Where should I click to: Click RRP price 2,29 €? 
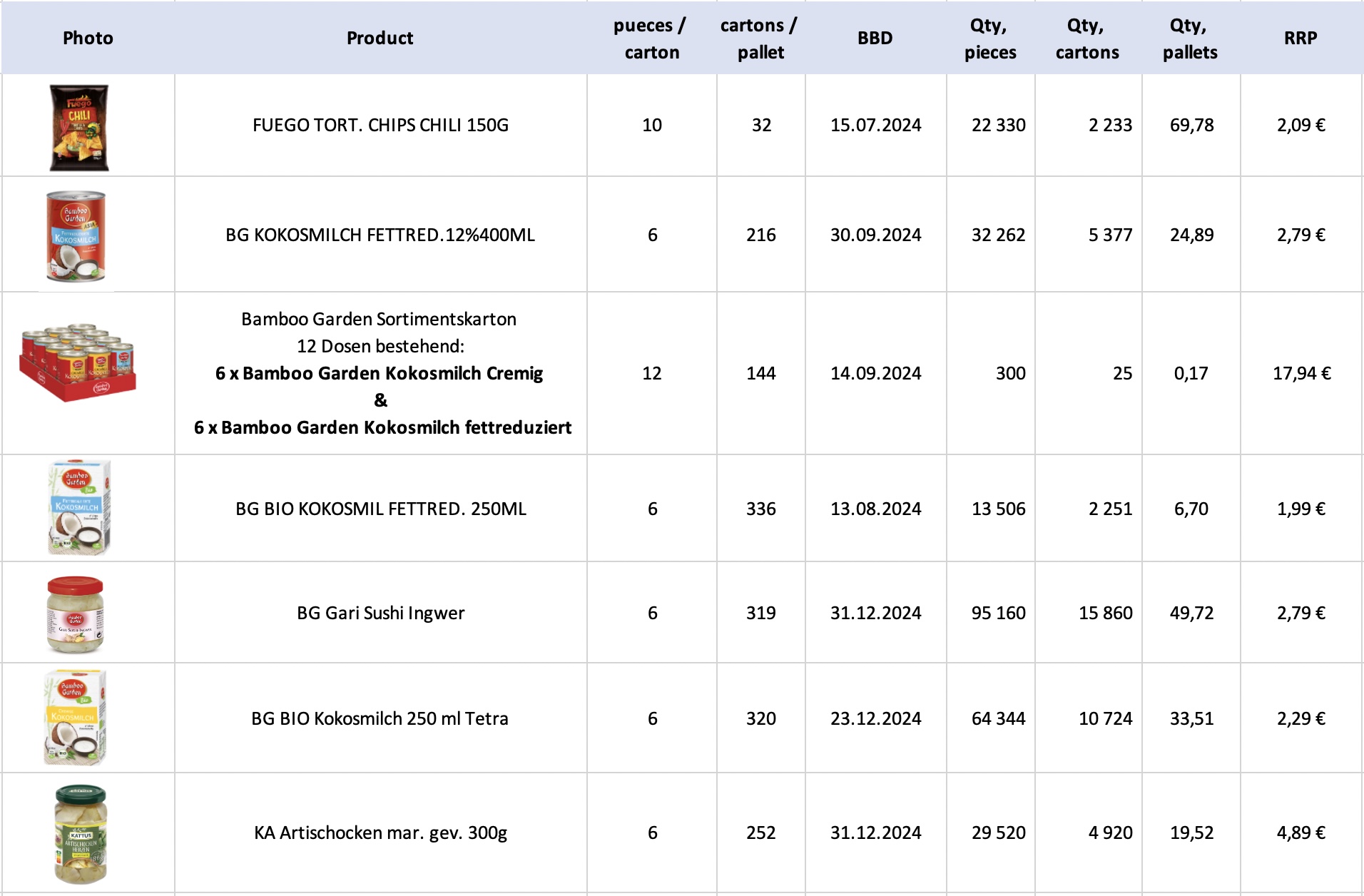tap(1301, 718)
